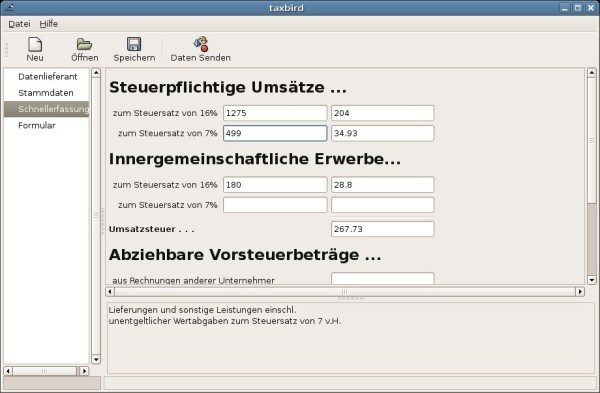Click the 180 Erwerbe 16% field

275,185
